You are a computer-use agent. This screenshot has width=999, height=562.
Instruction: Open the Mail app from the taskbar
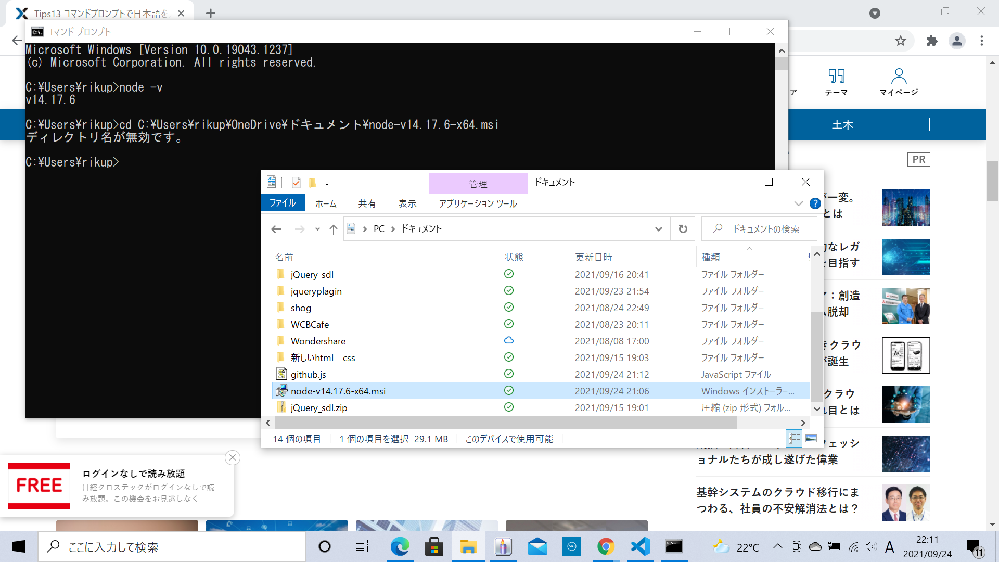coord(537,547)
